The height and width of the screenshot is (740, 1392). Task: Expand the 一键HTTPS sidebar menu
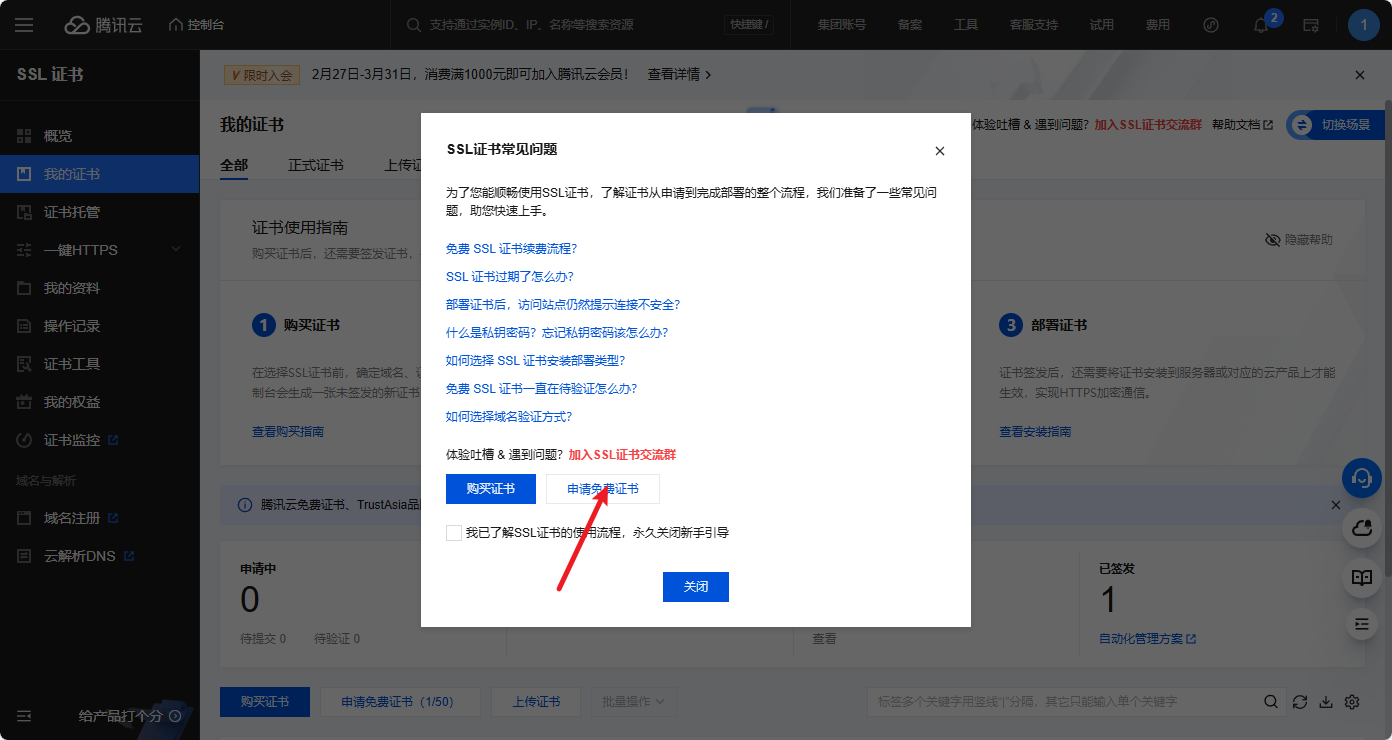(100, 250)
